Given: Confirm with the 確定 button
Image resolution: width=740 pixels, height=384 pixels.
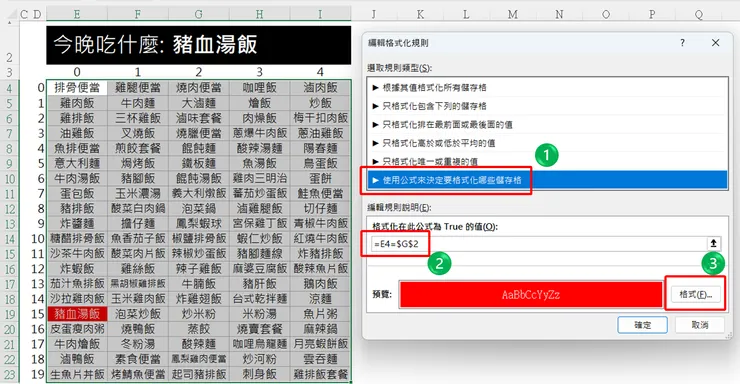Looking at the screenshot, I should (642, 325).
